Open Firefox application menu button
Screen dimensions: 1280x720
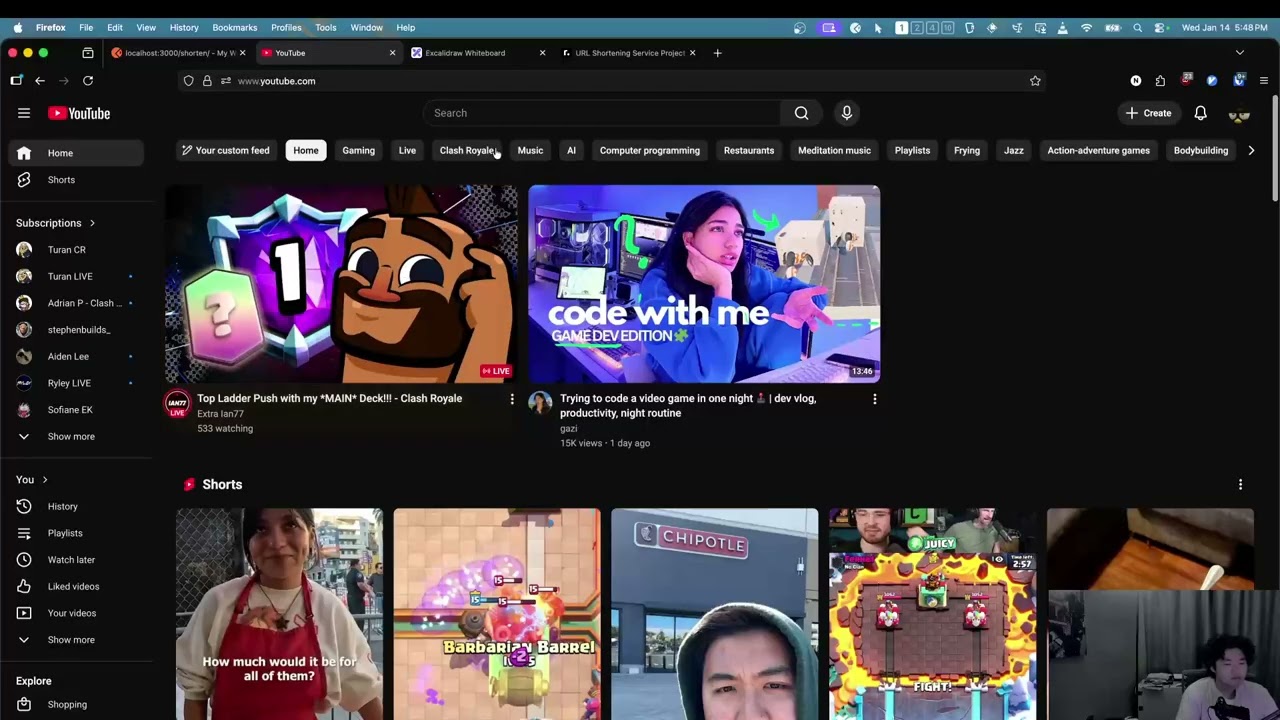pos(1264,81)
